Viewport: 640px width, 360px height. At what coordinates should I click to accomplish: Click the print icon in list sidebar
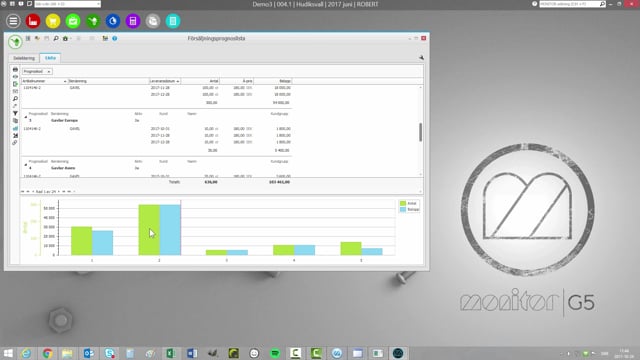point(15,69)
